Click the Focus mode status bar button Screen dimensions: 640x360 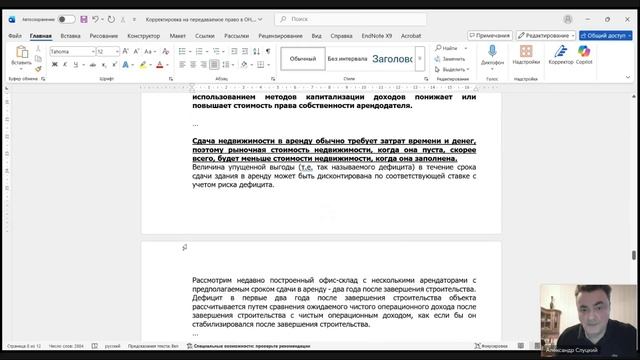[491, 346]
